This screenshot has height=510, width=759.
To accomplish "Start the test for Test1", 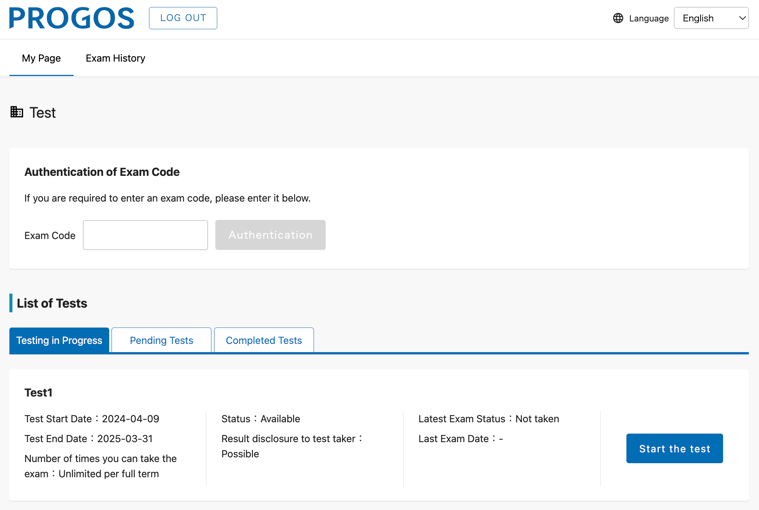I will point(674,449).
